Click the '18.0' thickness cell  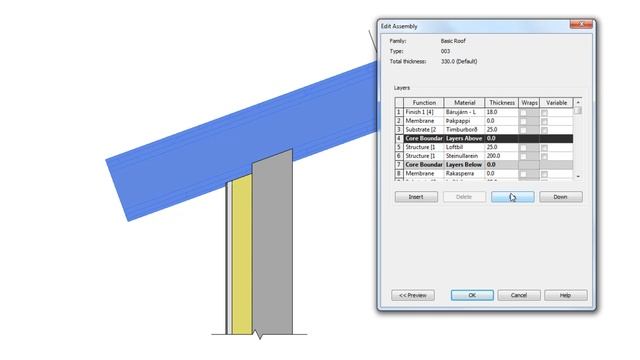502,112
